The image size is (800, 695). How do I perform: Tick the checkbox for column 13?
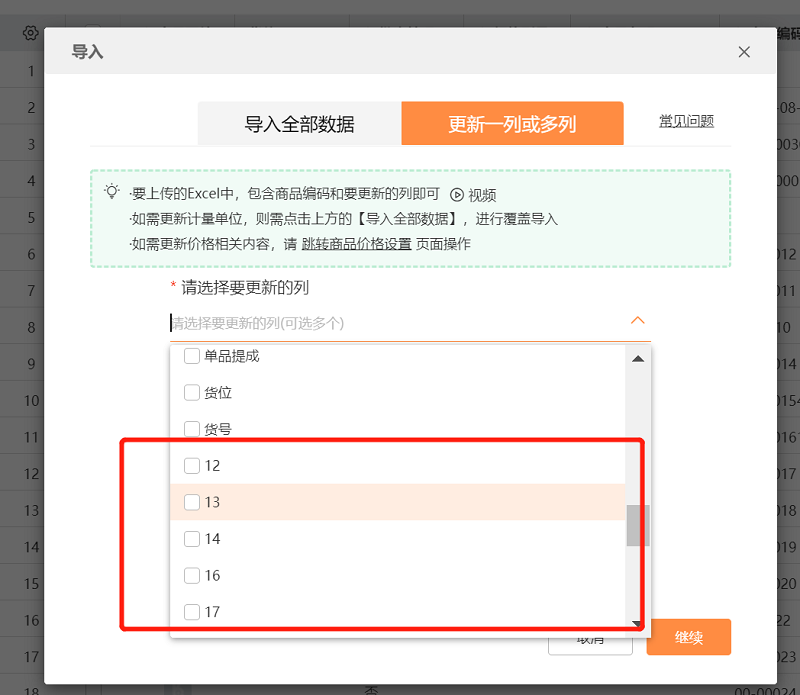tap(192, 502)
